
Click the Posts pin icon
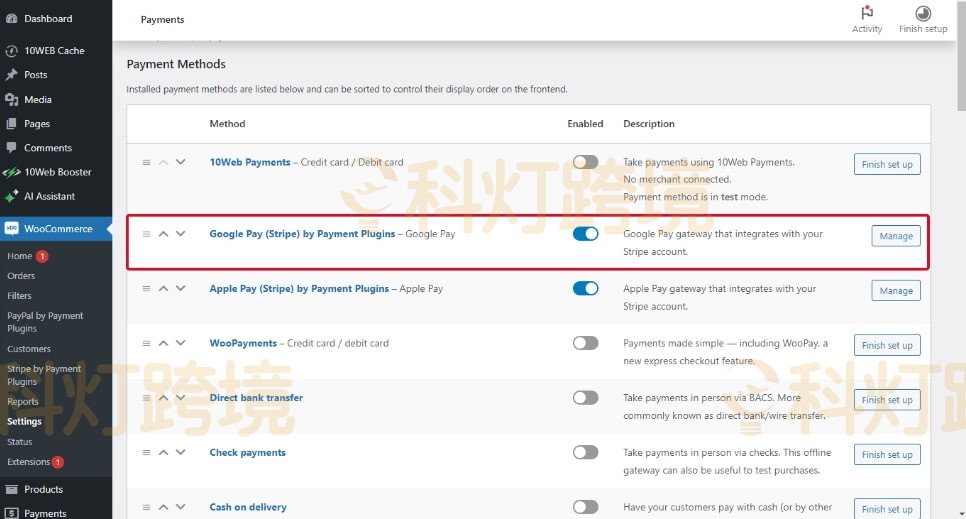11,75
